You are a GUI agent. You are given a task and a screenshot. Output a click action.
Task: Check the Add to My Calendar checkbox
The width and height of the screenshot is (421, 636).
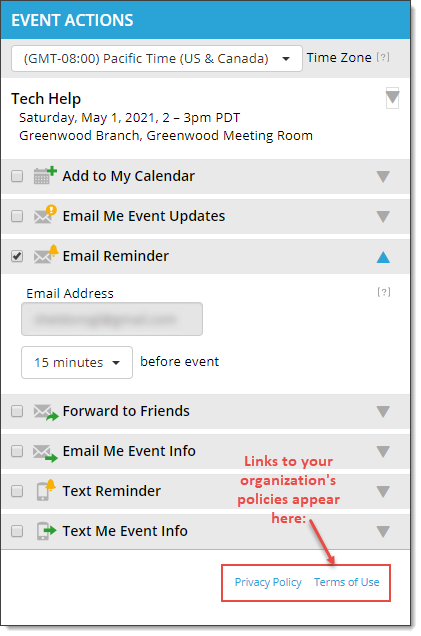click(x=17, y=176)
